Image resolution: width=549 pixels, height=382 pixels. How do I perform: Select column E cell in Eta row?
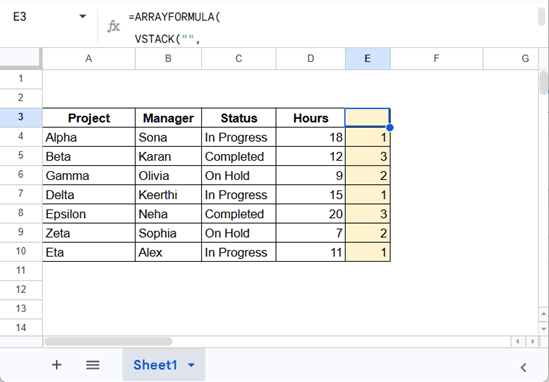point(368,252)
